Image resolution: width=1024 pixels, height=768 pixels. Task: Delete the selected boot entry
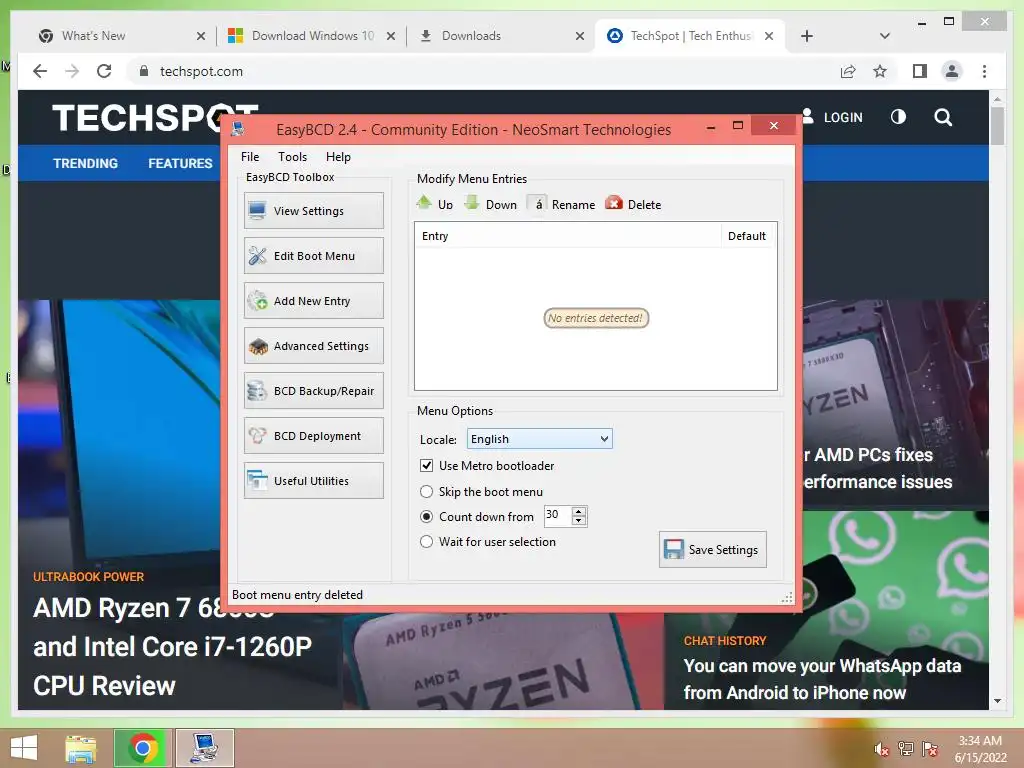633,204
